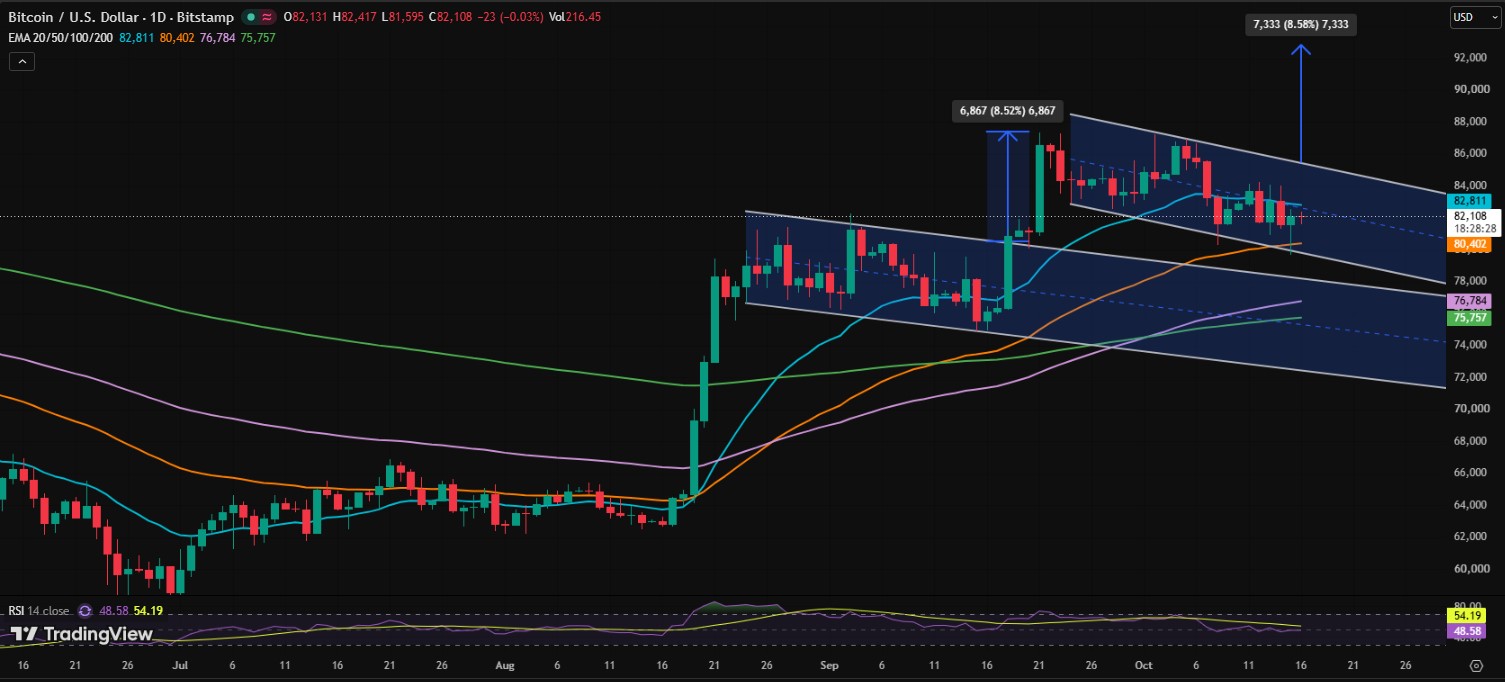Open chart settings gear at bottom-right corner
The width and height of the screenshot is (1505, 682).
(1476, 664)
